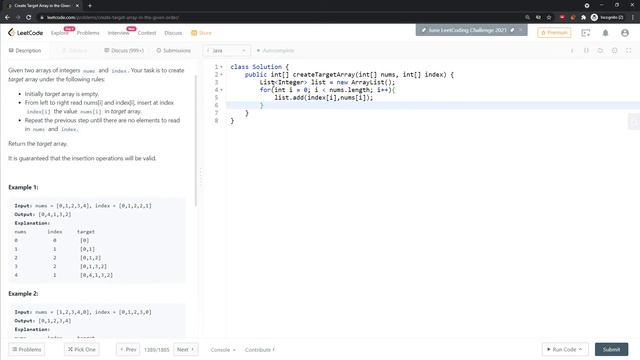Bookmark this page with the star icon
640x360 pixels.
(549, 17)
